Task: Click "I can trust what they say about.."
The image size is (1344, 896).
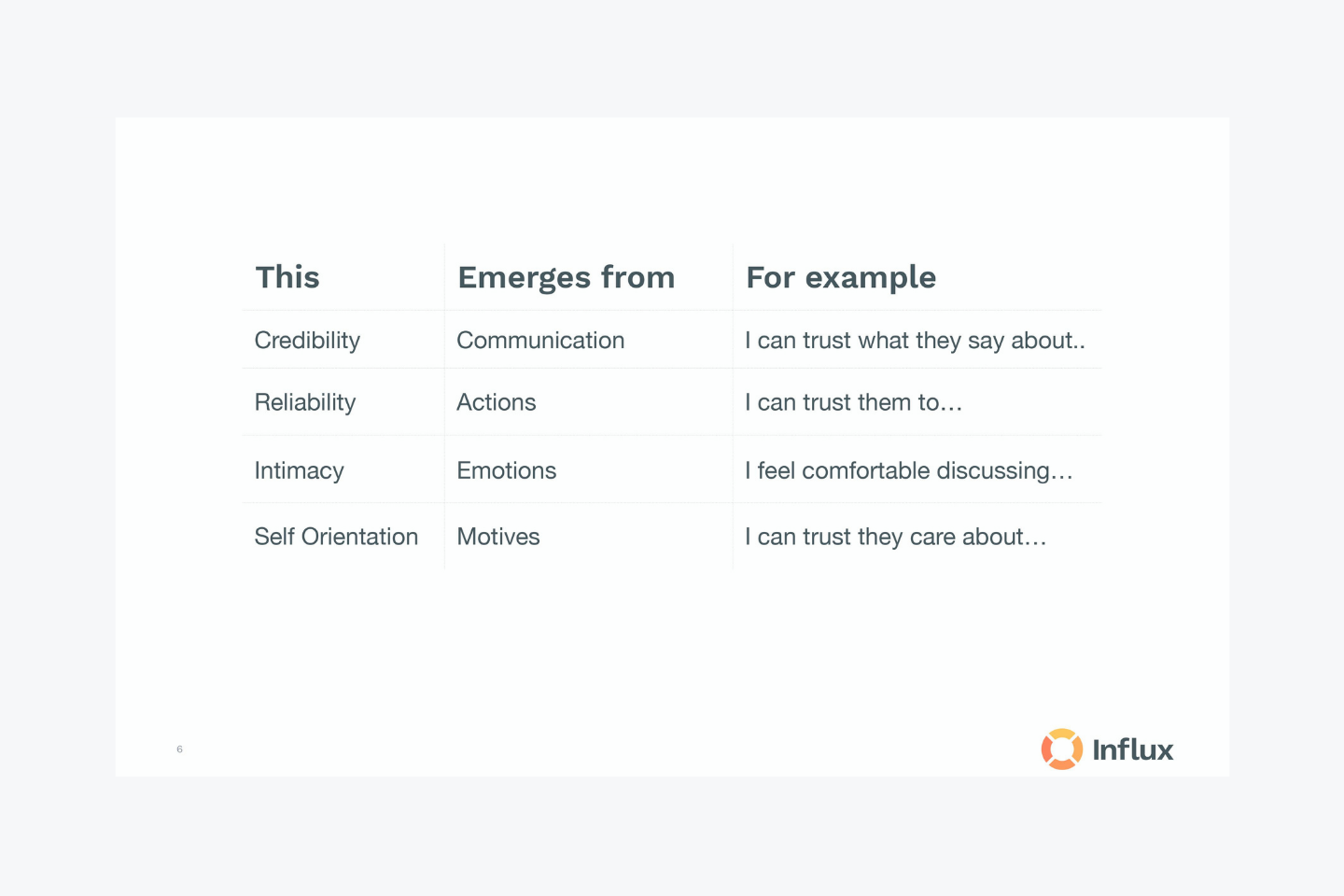Action: tap(915, 341)
